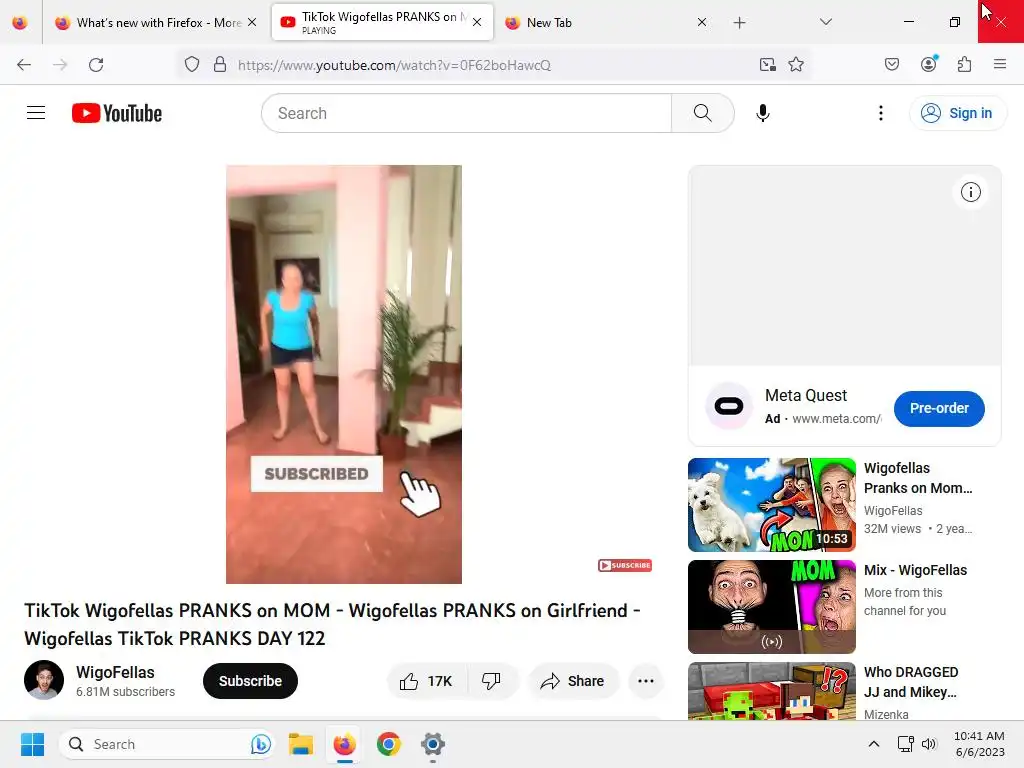Click the browser forward arrow
This screenshot has height=768, width=1024.
[60, 65]
